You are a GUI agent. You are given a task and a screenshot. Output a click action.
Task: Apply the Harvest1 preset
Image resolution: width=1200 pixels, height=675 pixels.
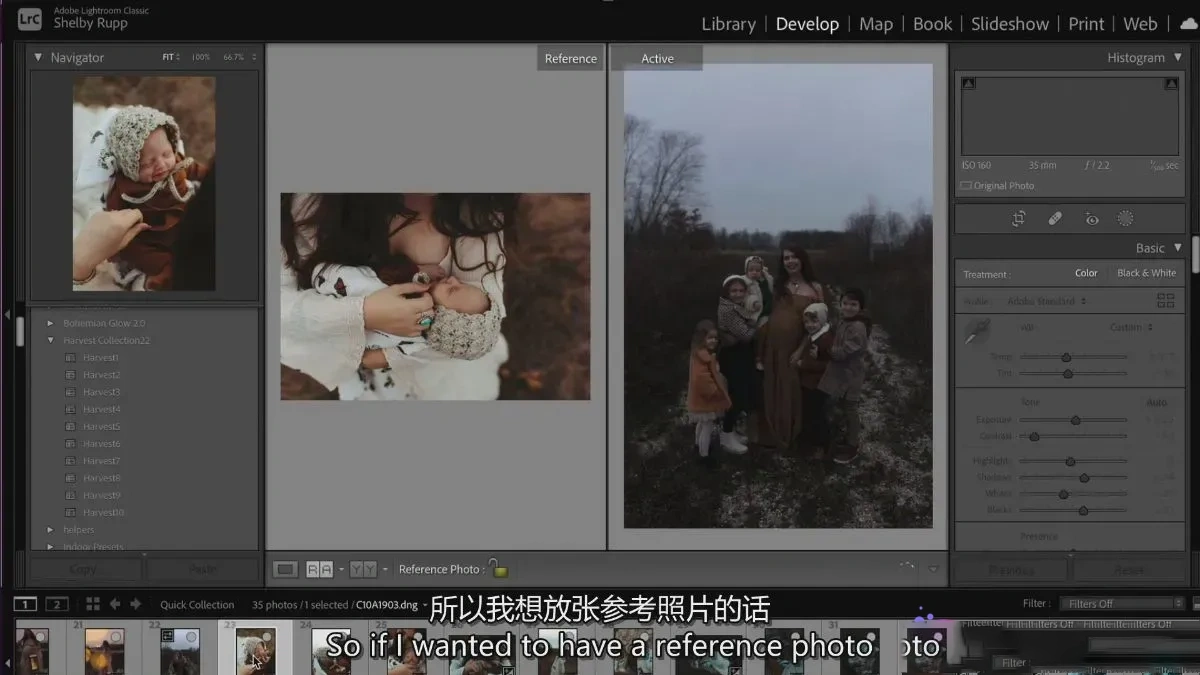(101, 358)
